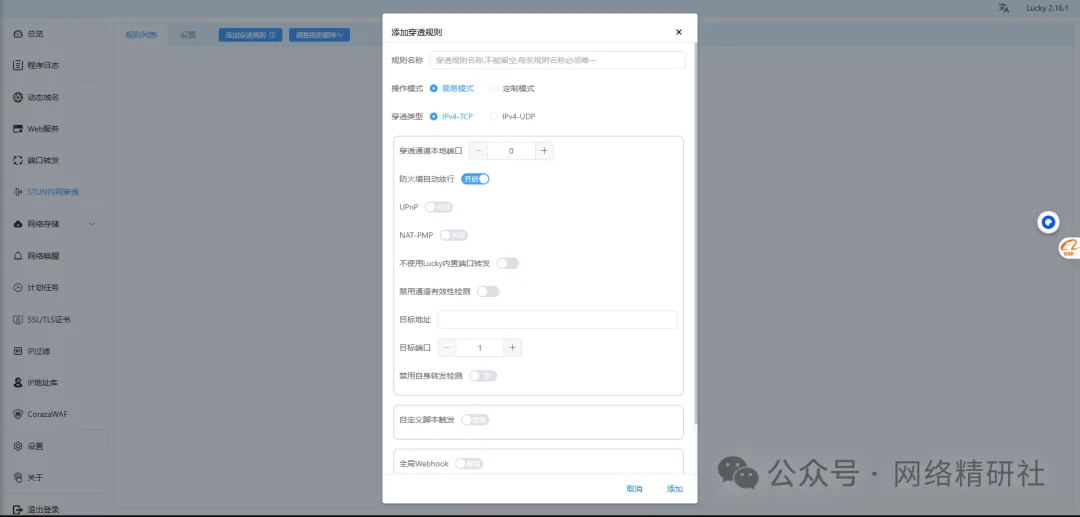Click 添加 to confirm the new rule

[674, 489]
